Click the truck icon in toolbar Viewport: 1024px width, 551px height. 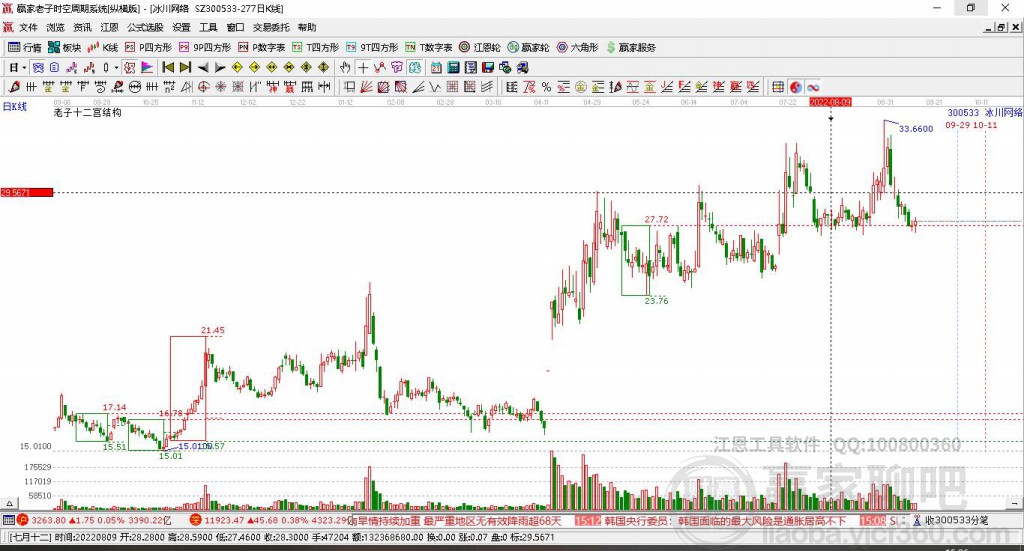click(x=522, y=67)
